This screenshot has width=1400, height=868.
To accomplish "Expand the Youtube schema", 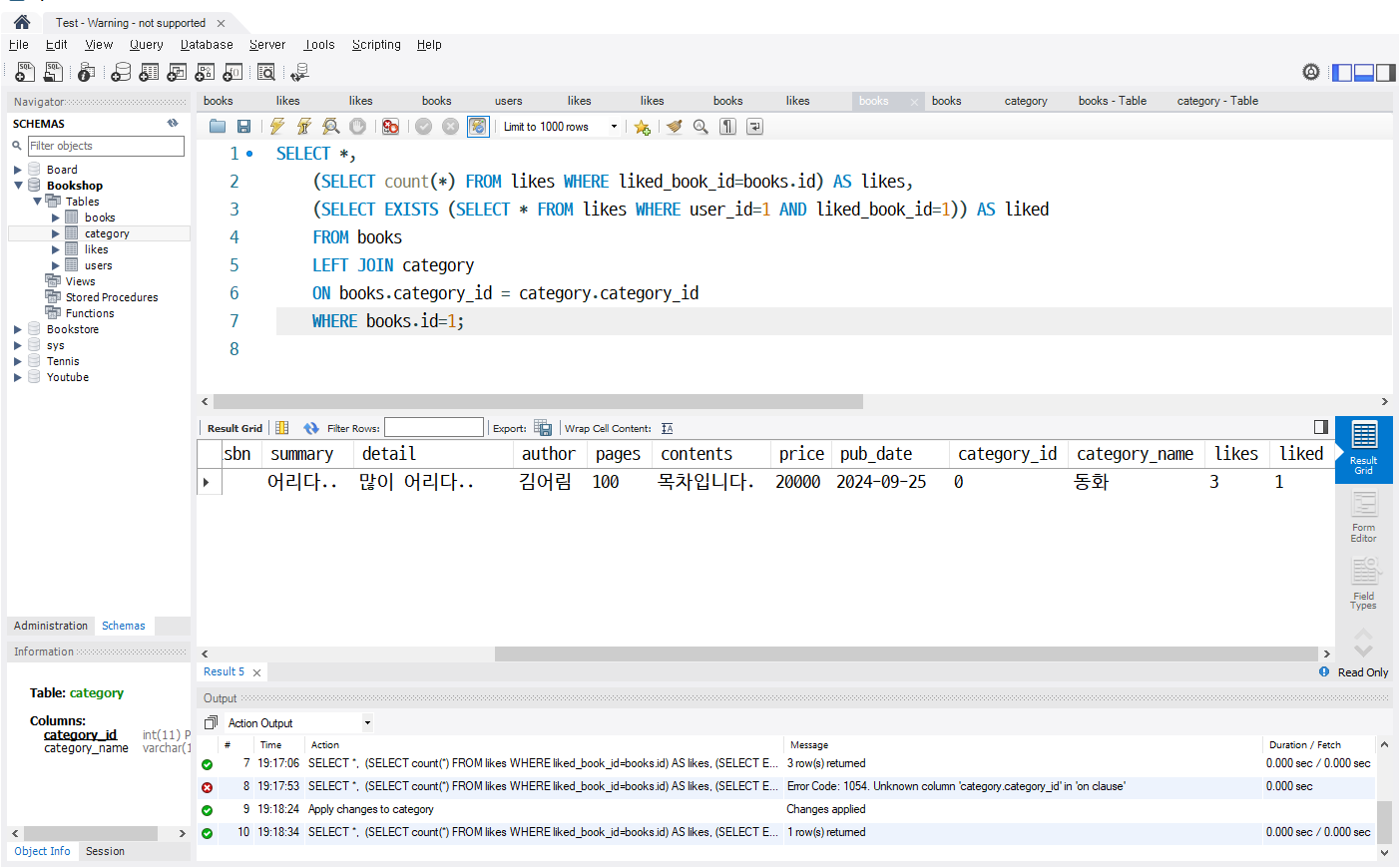I will (x=18, y=377).
